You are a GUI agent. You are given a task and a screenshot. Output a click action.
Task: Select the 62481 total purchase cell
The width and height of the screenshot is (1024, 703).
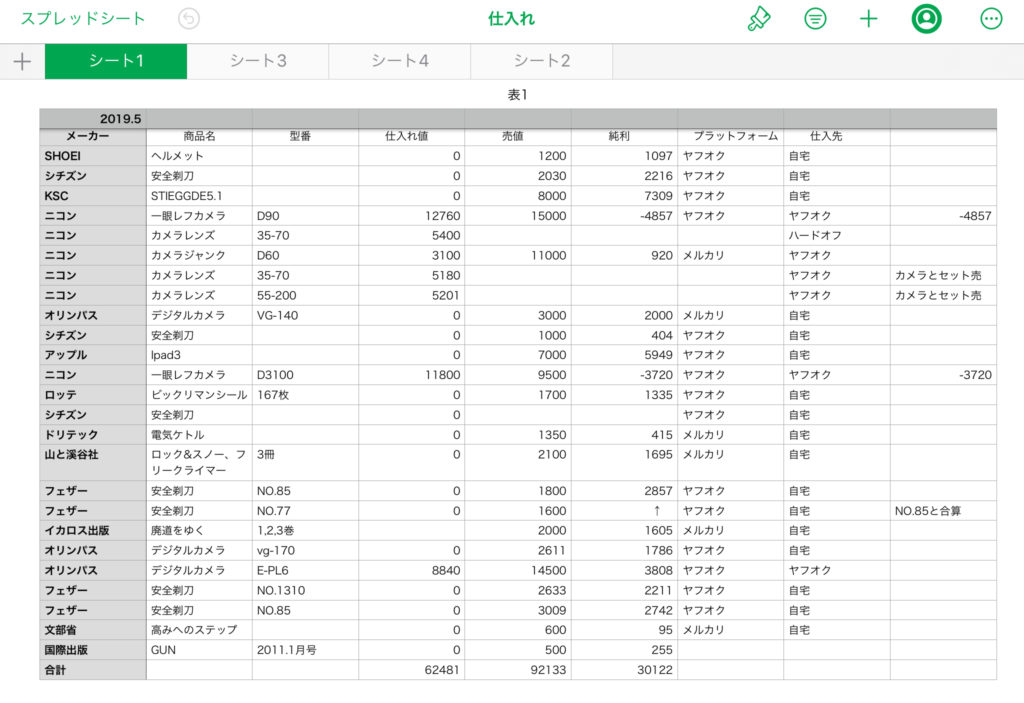click(x=411, y=670)
